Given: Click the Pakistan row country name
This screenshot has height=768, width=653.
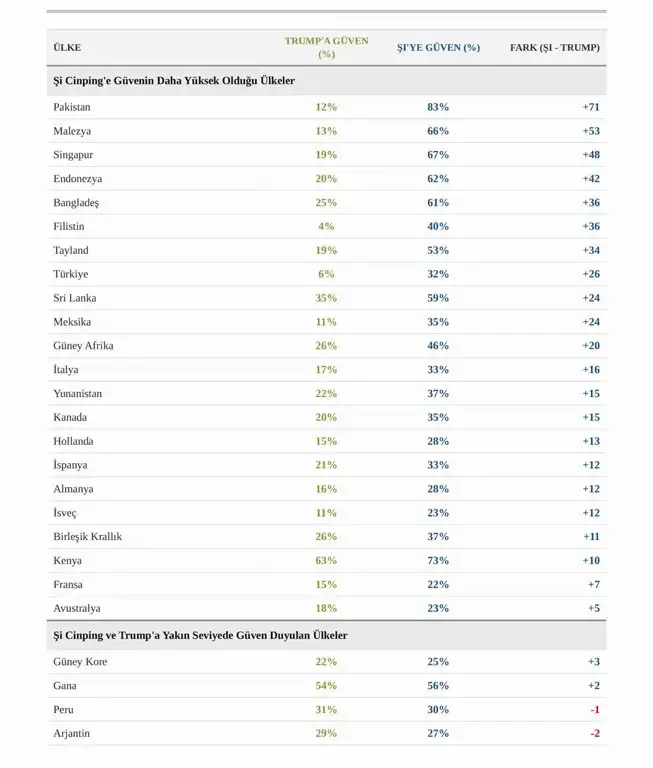Looking at the screenshot, I should (x=72, y=107).
